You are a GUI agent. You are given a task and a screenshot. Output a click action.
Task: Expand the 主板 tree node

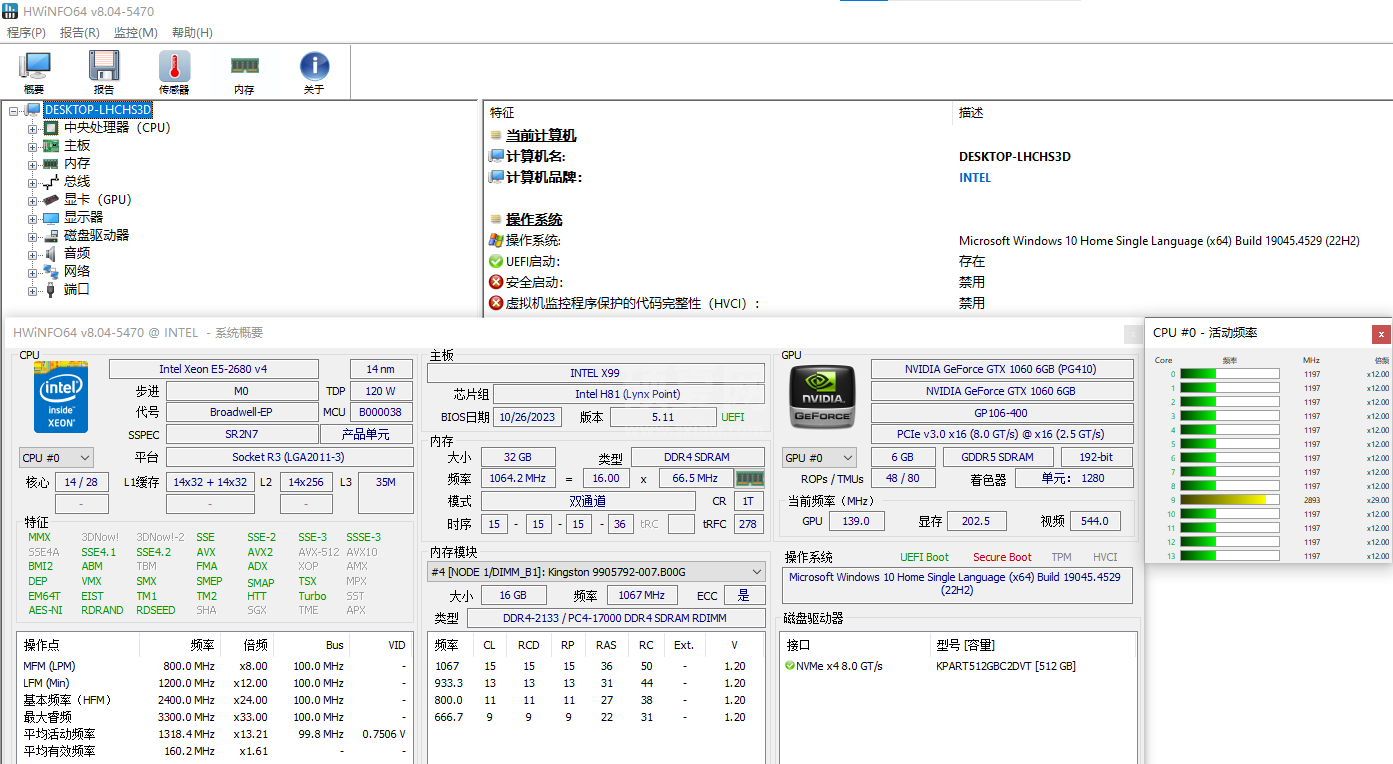[x=32, y=146]
